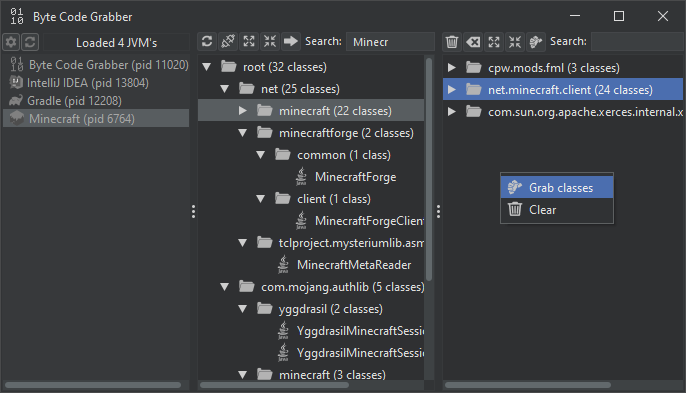
Task: Choose Grab classes from context menu
Action: (556, 187)
